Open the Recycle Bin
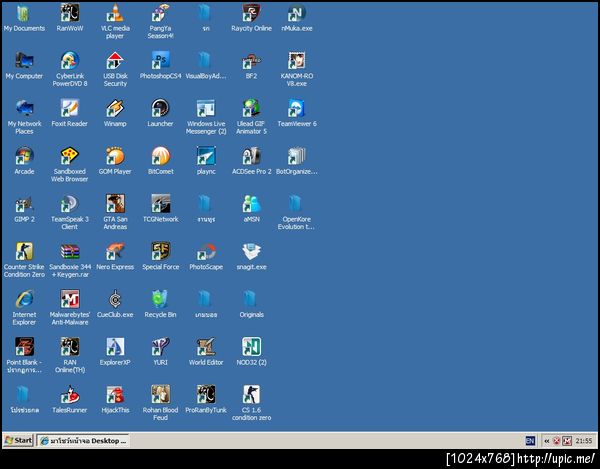Viewport: 600px width, 469px height. [x=160, y=304]
